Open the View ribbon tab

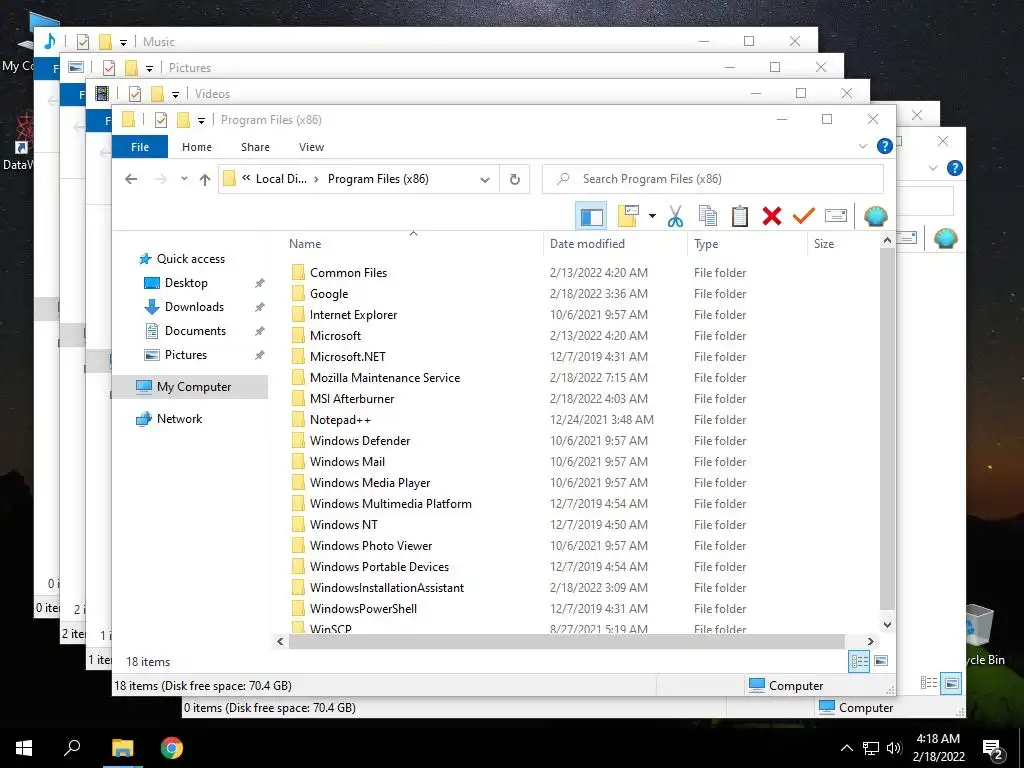(x=312, y=147)
